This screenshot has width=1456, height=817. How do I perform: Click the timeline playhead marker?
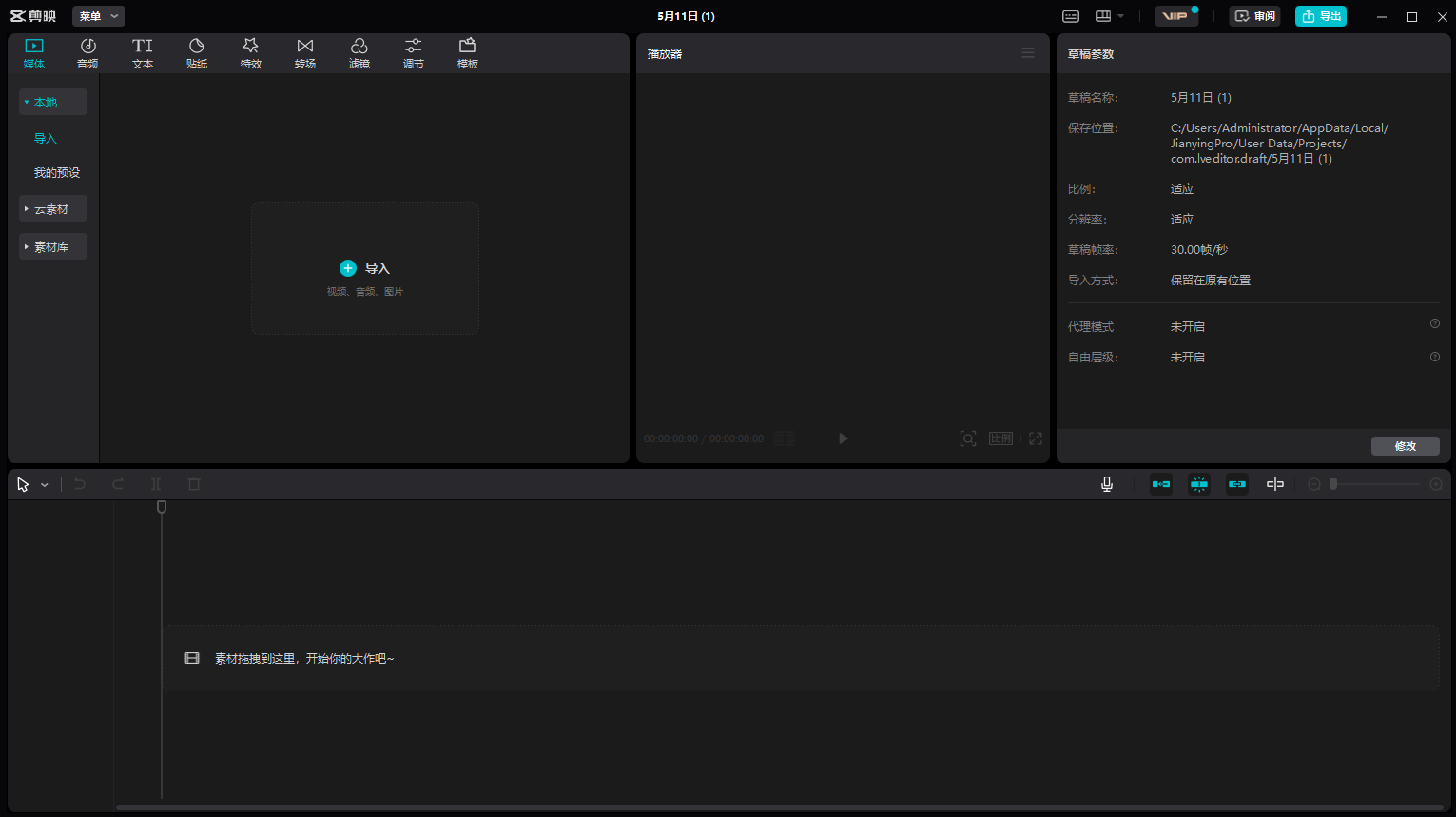(x=162, y=507)
